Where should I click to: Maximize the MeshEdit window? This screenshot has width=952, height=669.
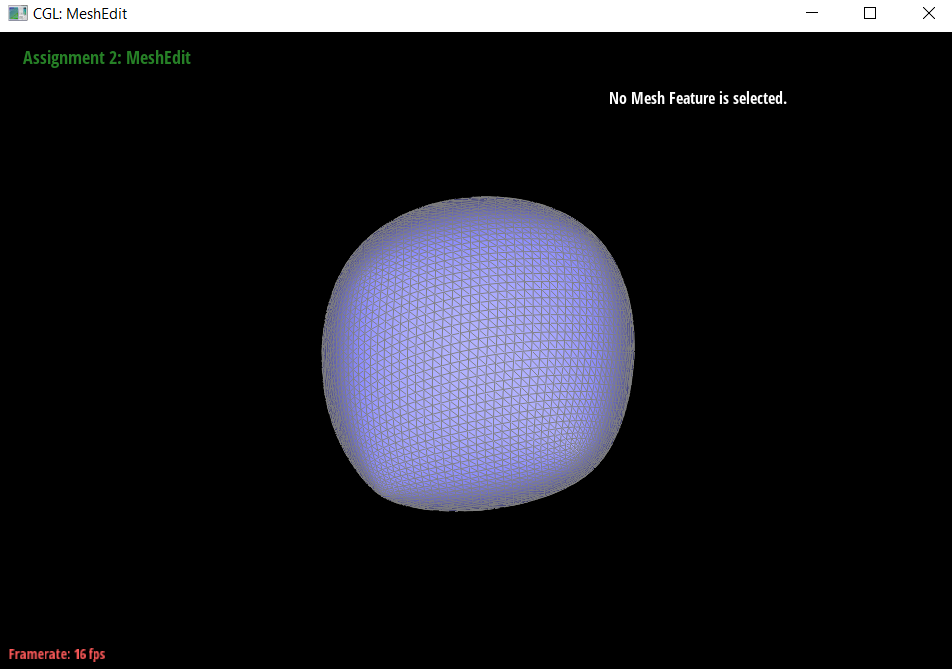click(869, 13)
